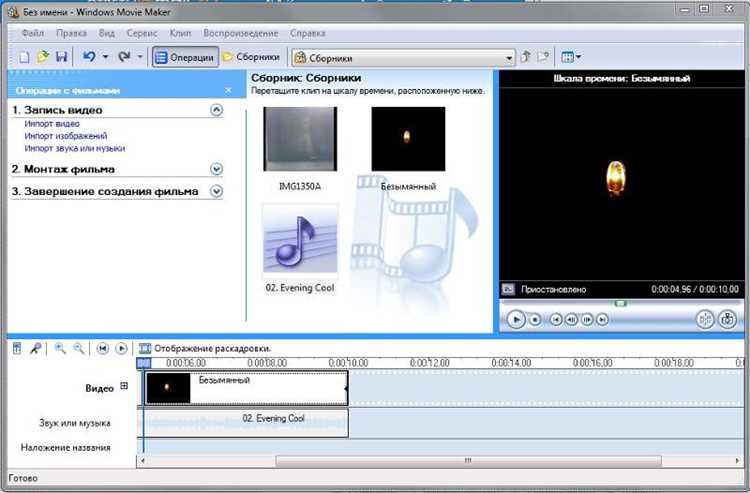Viewport: 750px width, 493px height.
Task: Expand the Завершение создания фильма section
Action: pos(216,191)
